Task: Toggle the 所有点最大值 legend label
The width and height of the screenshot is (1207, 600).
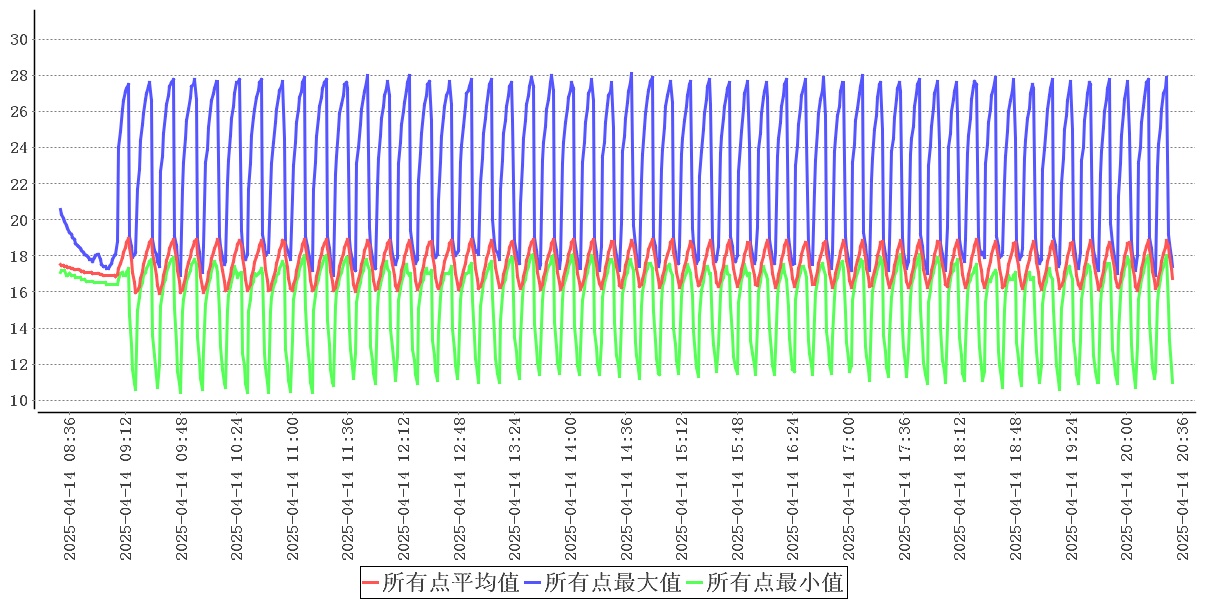Action: point(612,582)
